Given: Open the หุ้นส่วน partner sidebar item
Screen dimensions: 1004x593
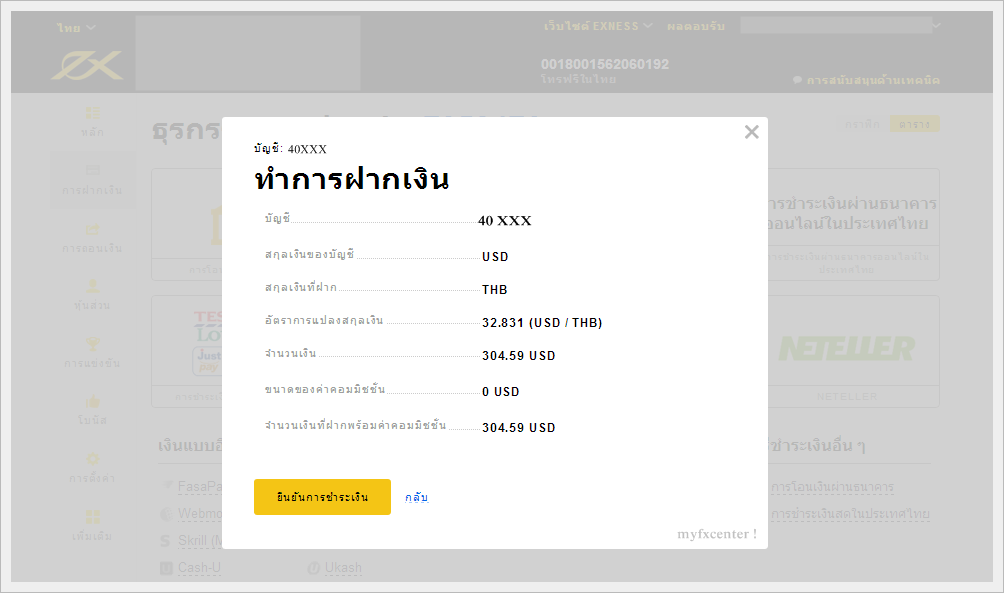Looking at the screenshot, I should [92, 295].
